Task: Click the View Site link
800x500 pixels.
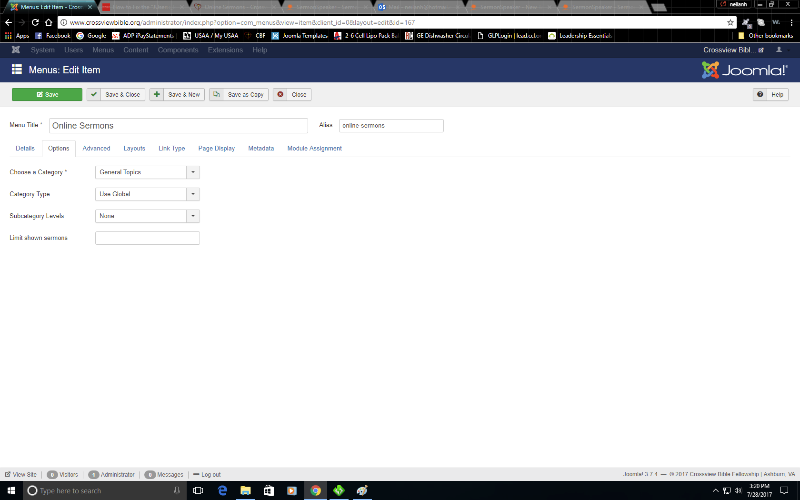Action: point(21,474)
